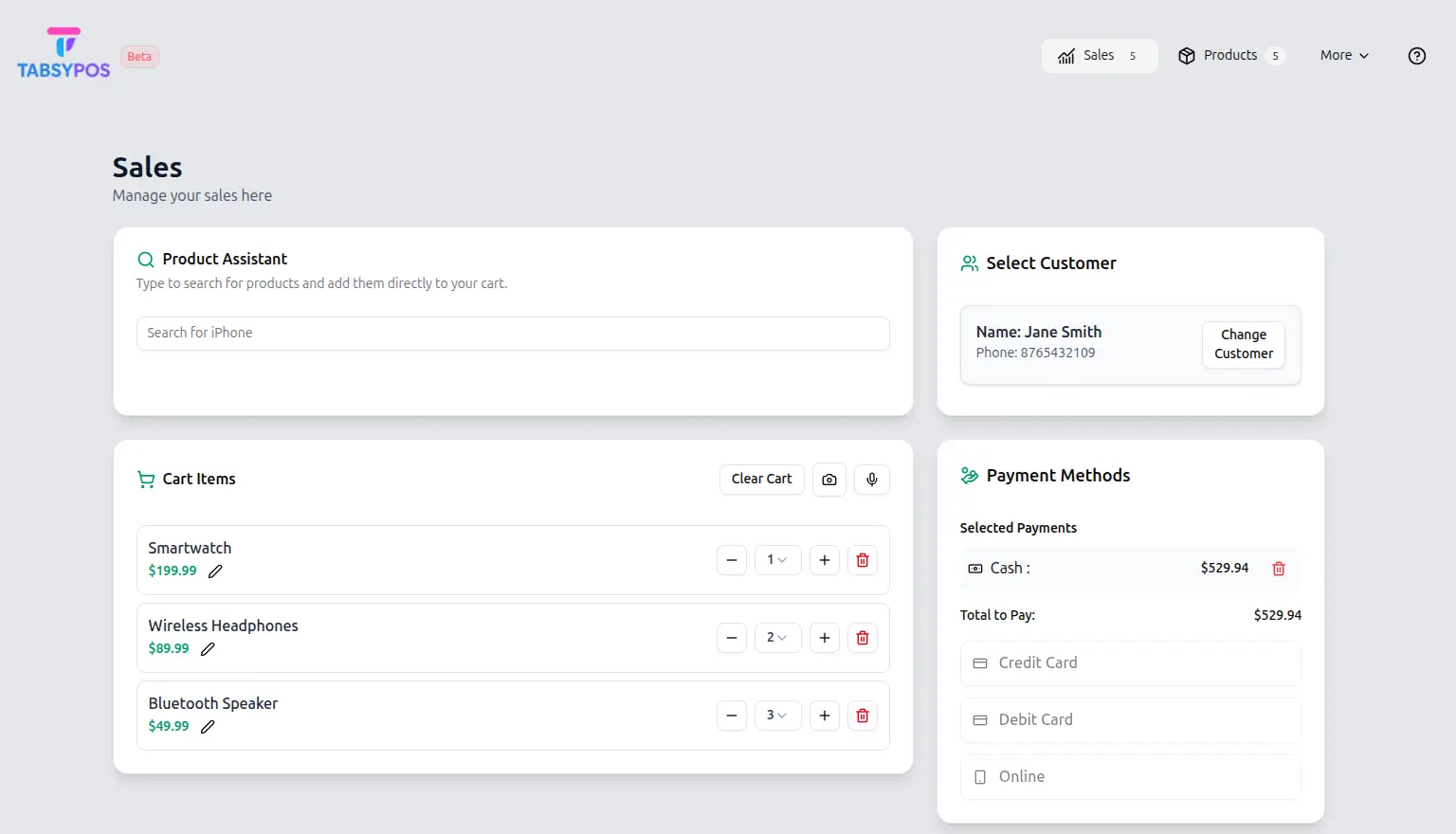Viewport: 1456px width, 834px height.
Task: Click the Wireless Headphones $89.99 price
Action: (x=169, y=648)
